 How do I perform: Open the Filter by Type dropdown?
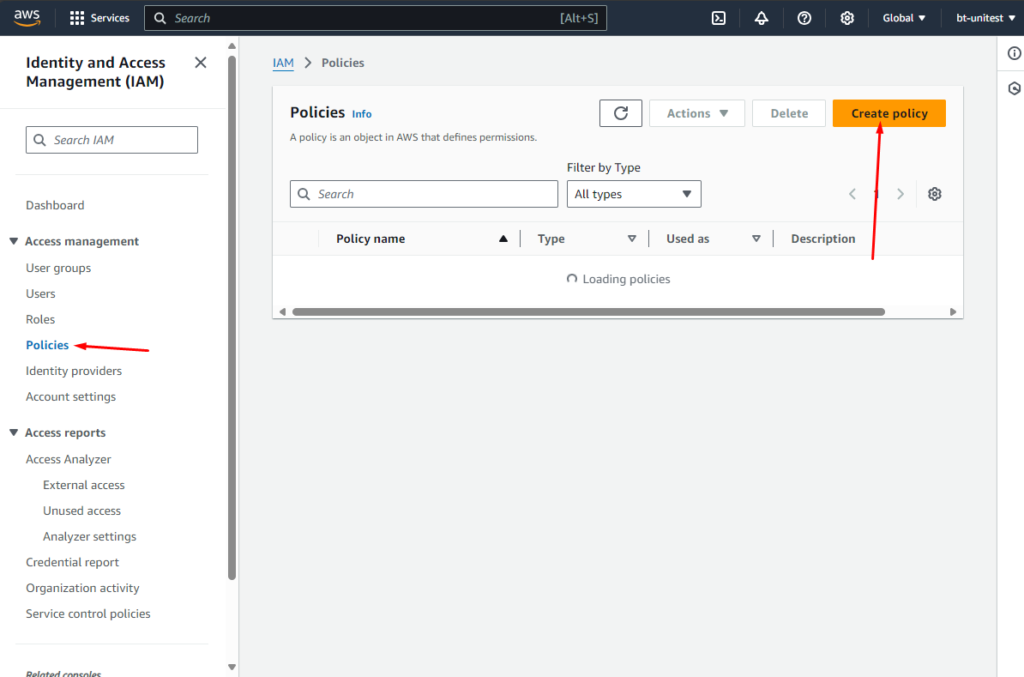tap(633, 194)
